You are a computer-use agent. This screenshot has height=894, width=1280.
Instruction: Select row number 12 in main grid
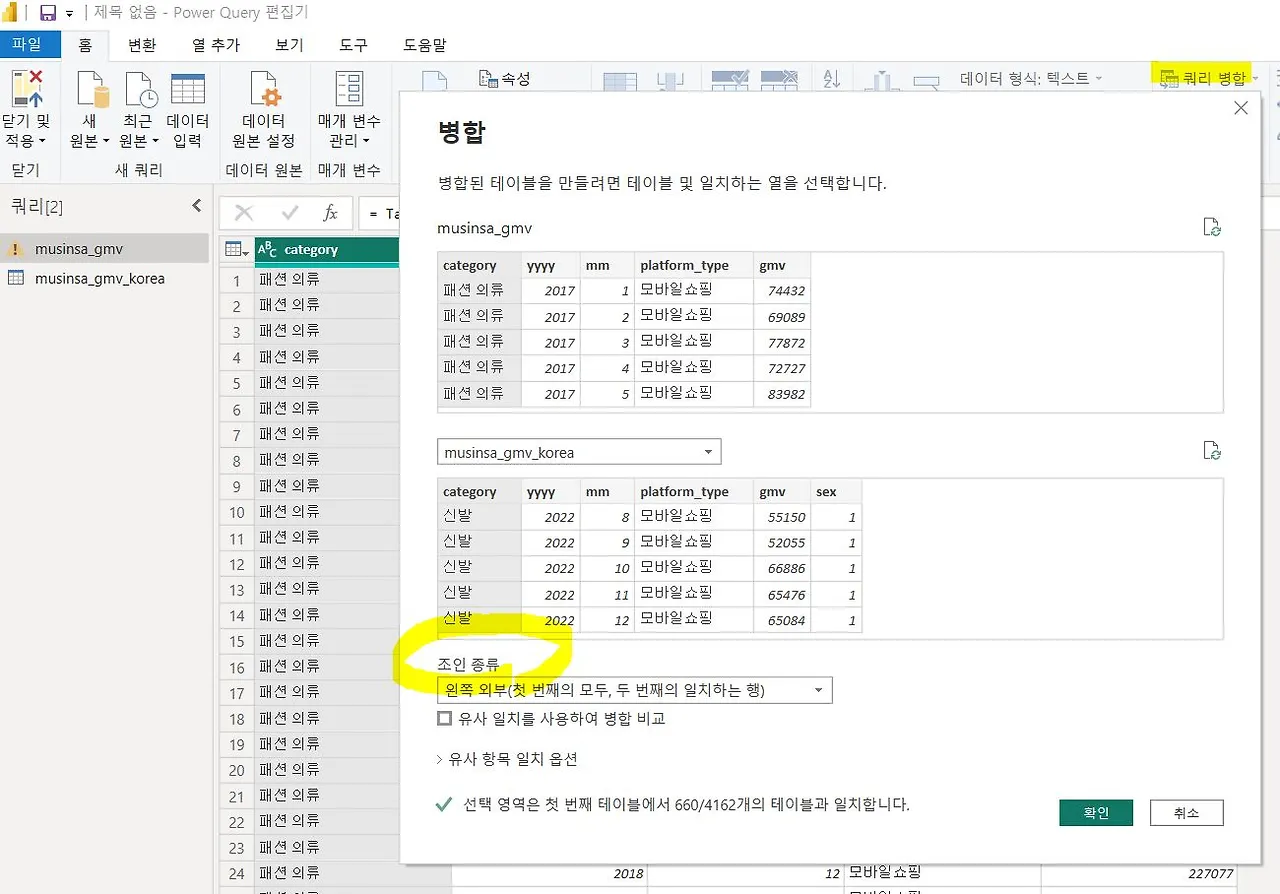pyautogui.click(x=237, y=563)
